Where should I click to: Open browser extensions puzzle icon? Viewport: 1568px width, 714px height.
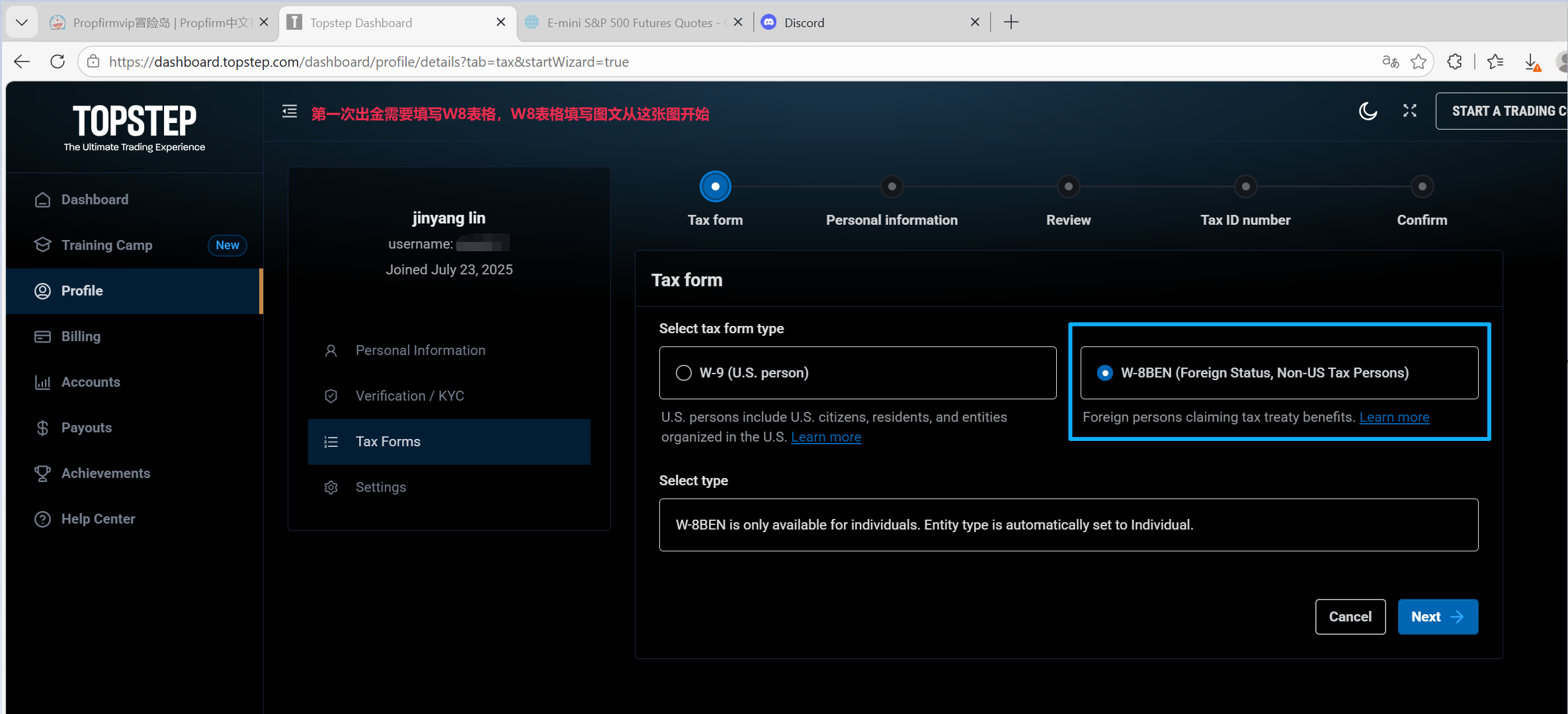1455,61
